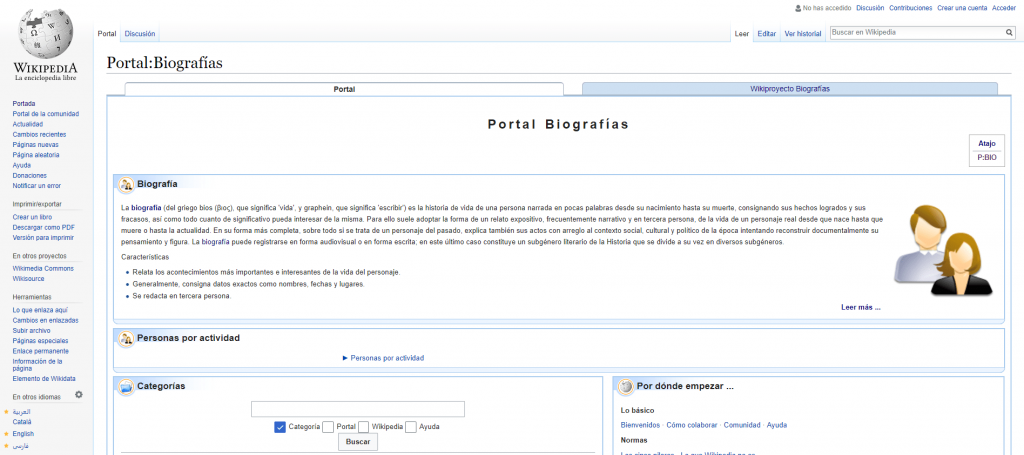Open Cómo colaborar link
This screenshot has height=455, width=1024.
[x=692, y=425]
